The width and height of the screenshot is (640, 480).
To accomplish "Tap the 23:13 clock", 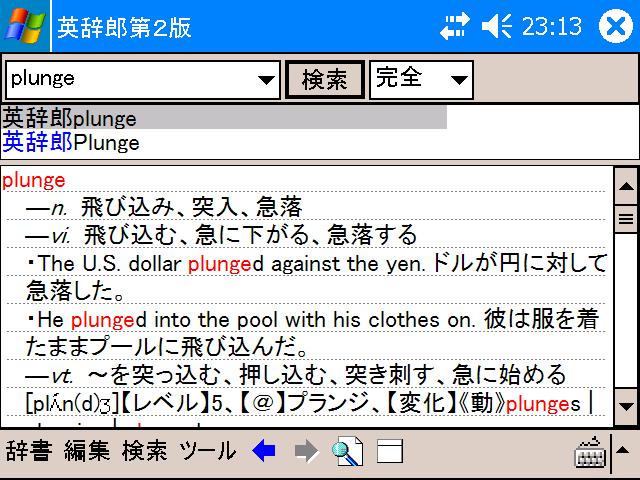I will coord(552,27).
